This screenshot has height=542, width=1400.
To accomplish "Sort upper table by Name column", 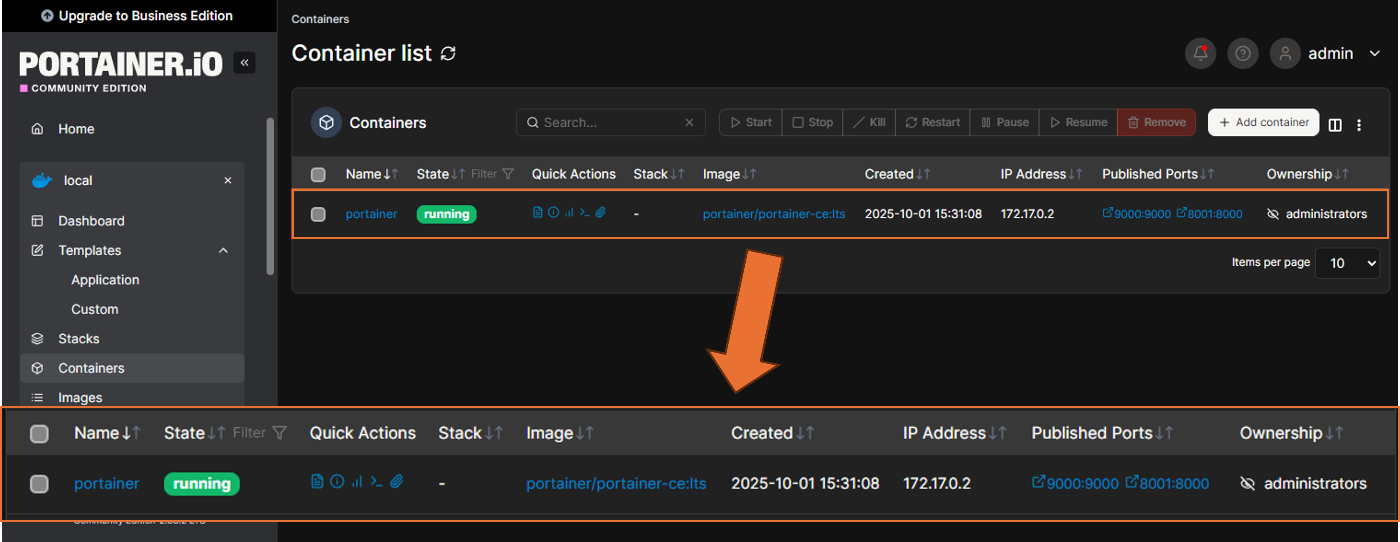I will pyautogui.click(x=372, y=174).
